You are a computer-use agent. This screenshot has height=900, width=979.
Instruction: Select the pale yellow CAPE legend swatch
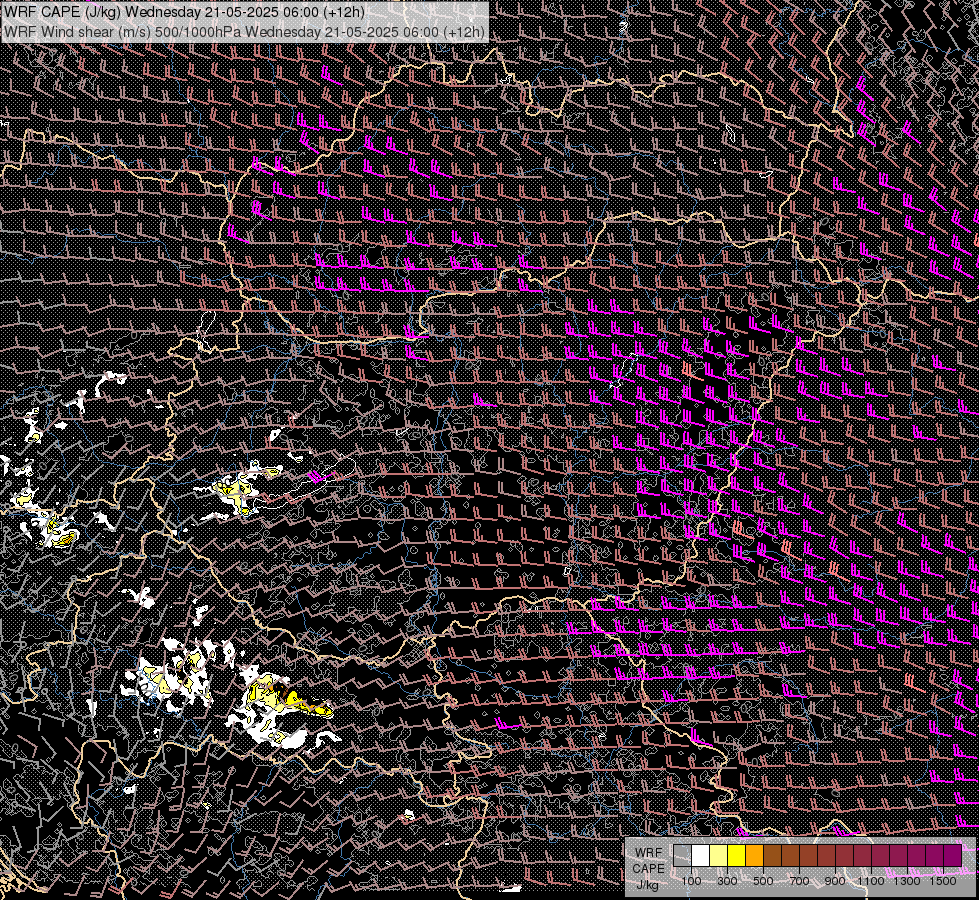[x=719, y=855]
